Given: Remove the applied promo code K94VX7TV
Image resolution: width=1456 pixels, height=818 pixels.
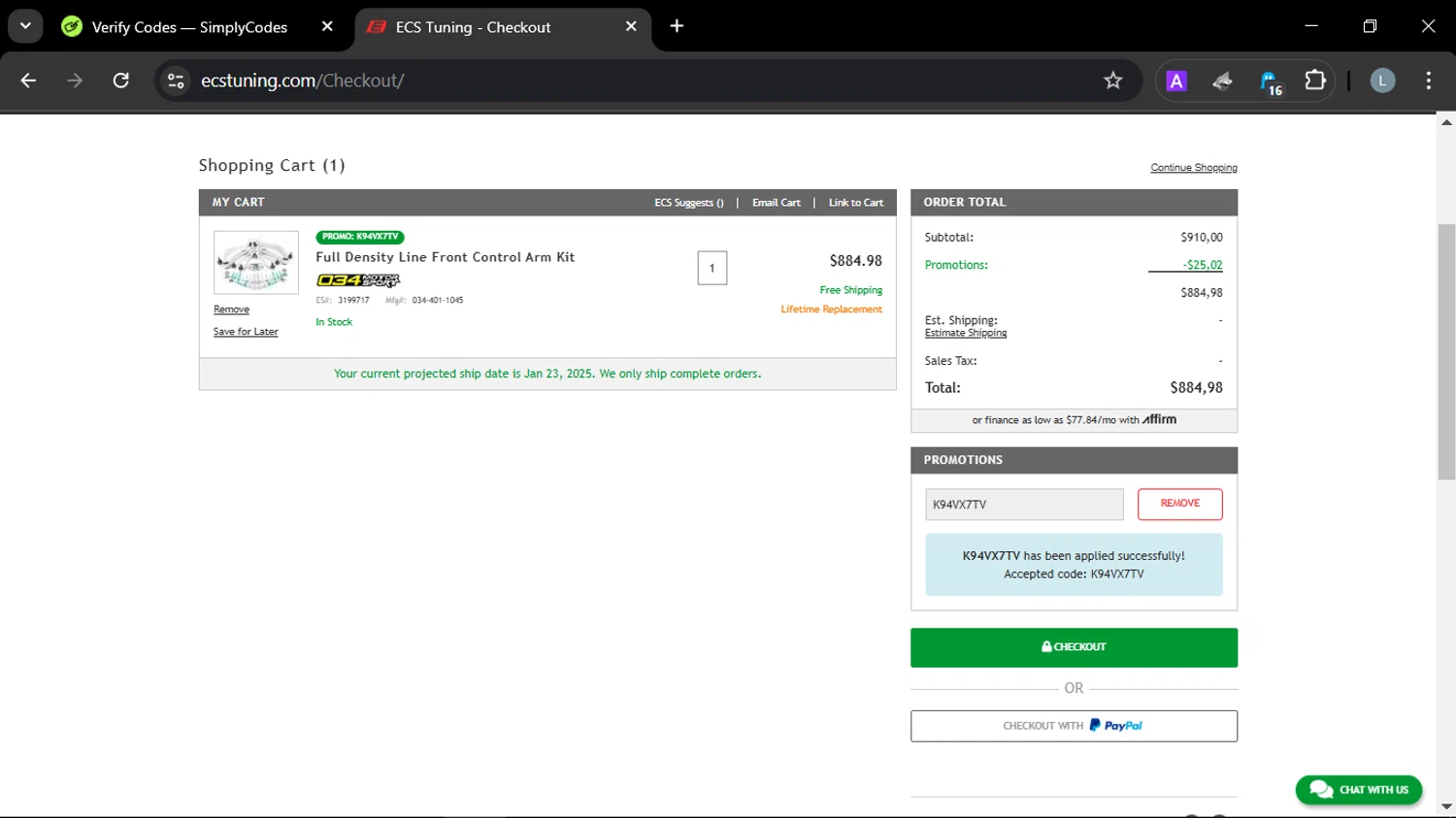Looking at the screenshot, I should click(x=1179, y=504).
